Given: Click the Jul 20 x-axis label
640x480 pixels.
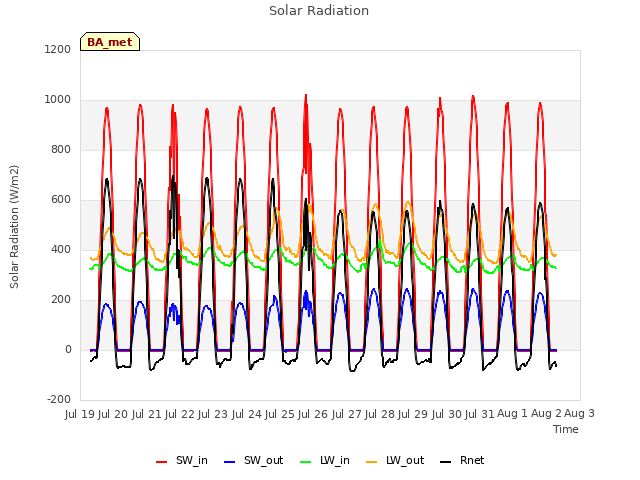Looking at the screenshot, I should pos(113,414).
